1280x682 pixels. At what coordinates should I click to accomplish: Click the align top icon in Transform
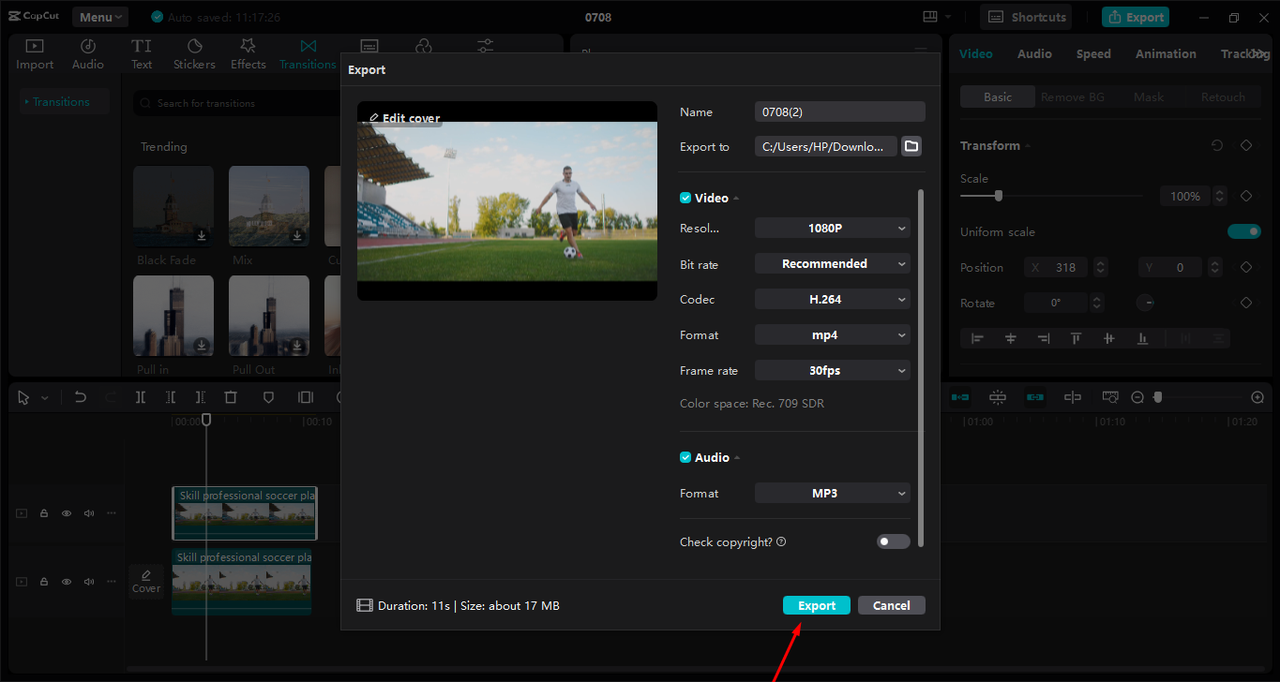click(1076, 339)
